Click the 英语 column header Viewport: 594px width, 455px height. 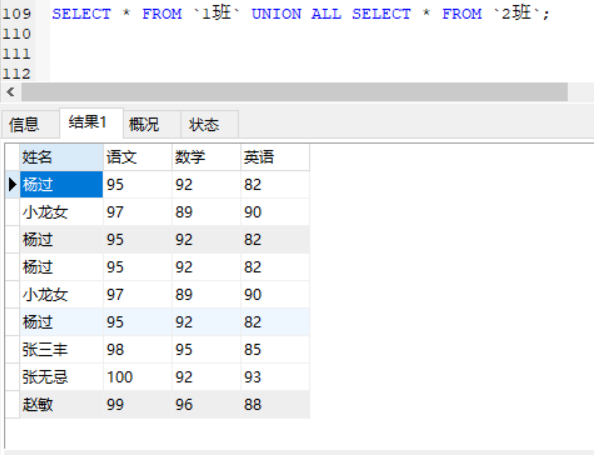coord(275,157)
